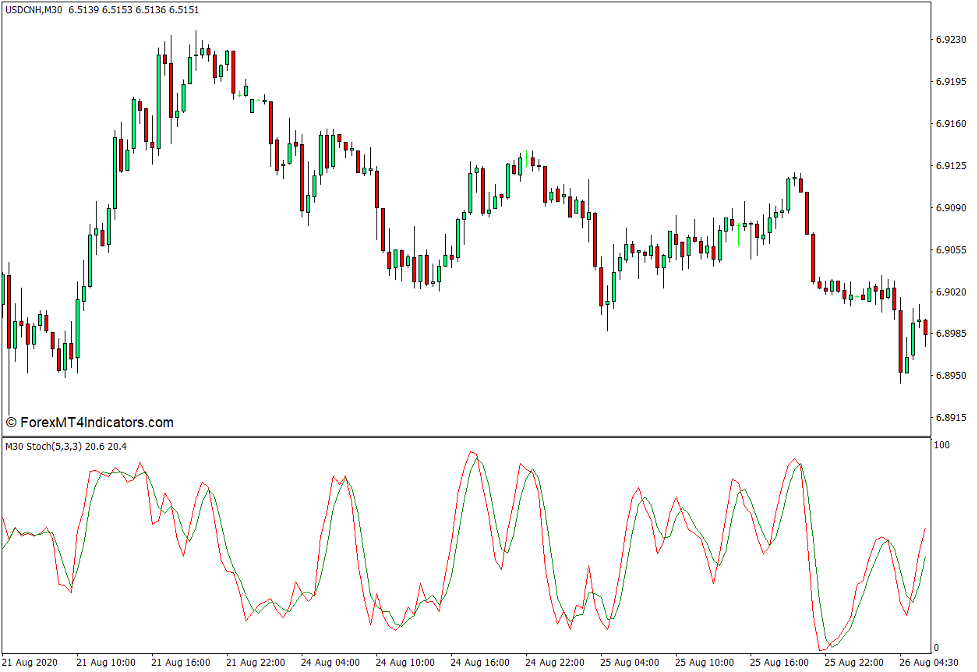The width and height of the screenshot is (977, 672).
Task: Click the 24 Aug 22:00 time marker
Action: 555,662
